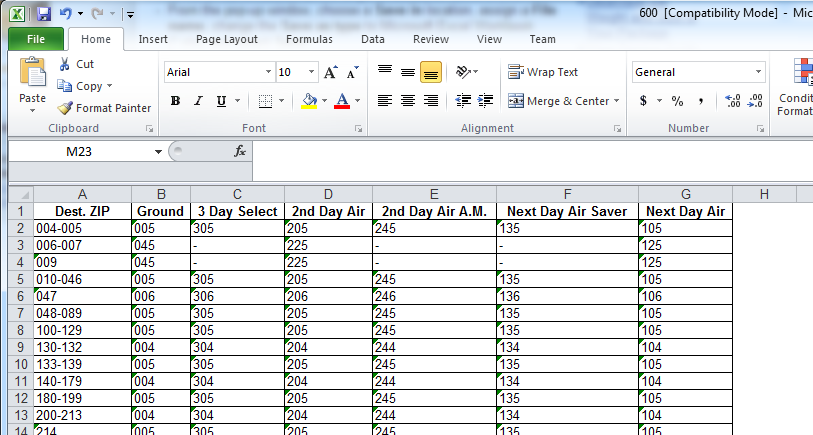The height and width of the screenshot is (435, 813).
Task: Click the Bold formatting icon
Action: [175, 101]
